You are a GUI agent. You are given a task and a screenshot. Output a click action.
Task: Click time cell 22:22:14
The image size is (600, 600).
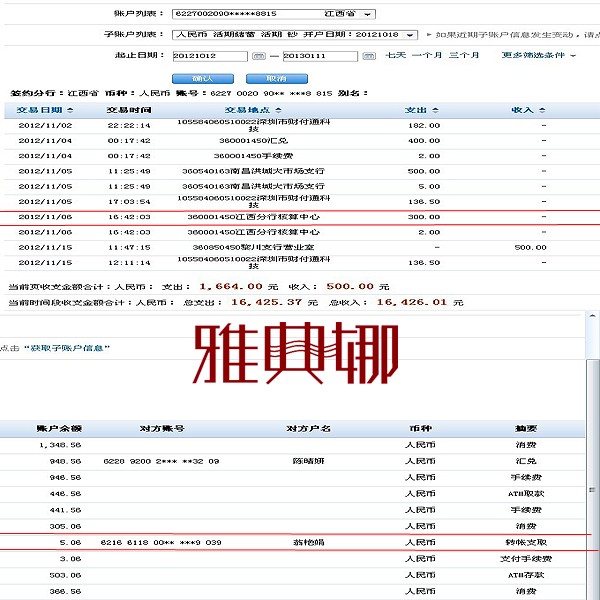(129, 126)
